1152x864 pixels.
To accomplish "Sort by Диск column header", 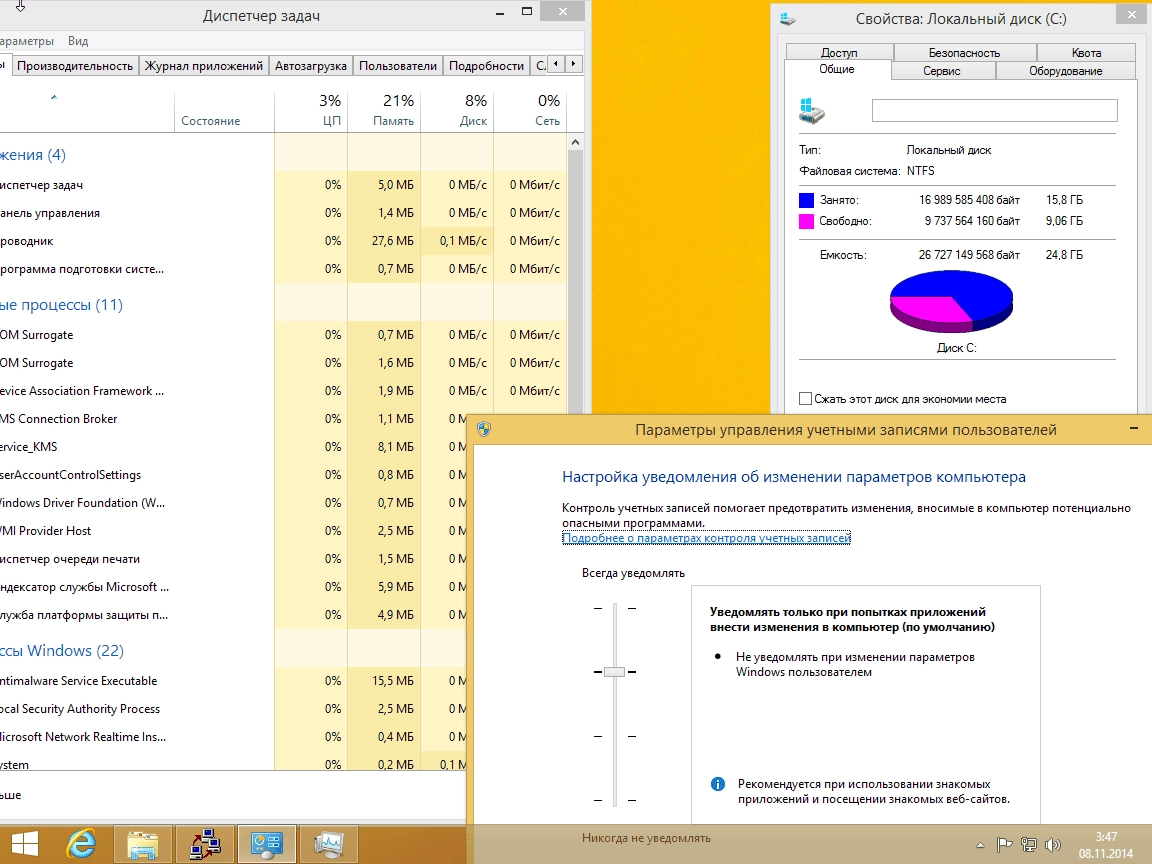I will [457, 111].
